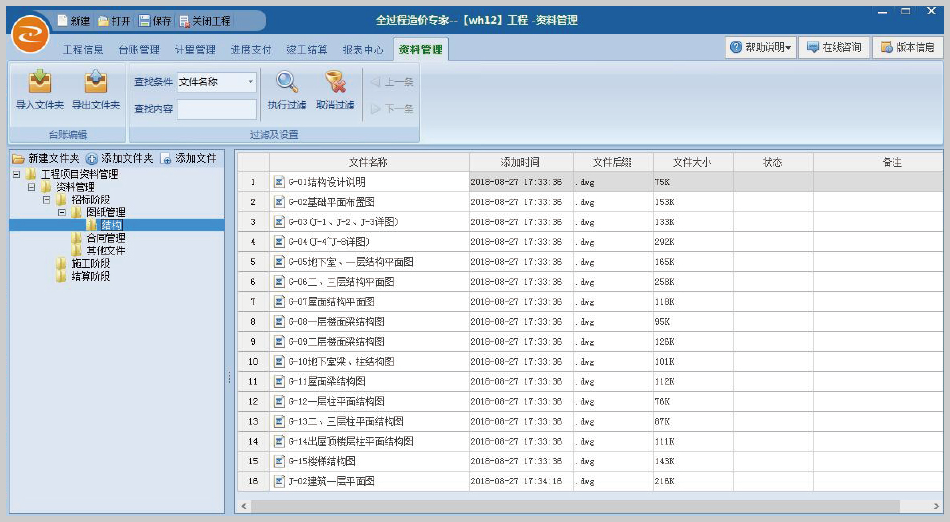Click 新建 in the quick access bar
This screenshot has height=522, width=950.
coord(73,20)
